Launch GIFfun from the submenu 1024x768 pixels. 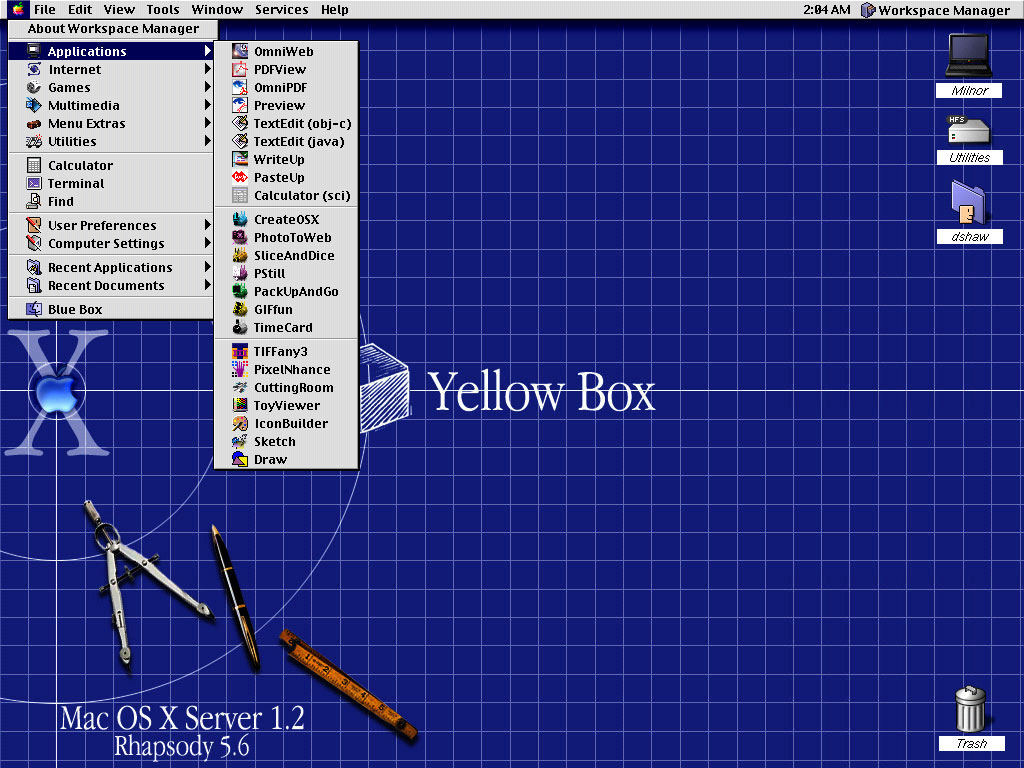(273, 309)
